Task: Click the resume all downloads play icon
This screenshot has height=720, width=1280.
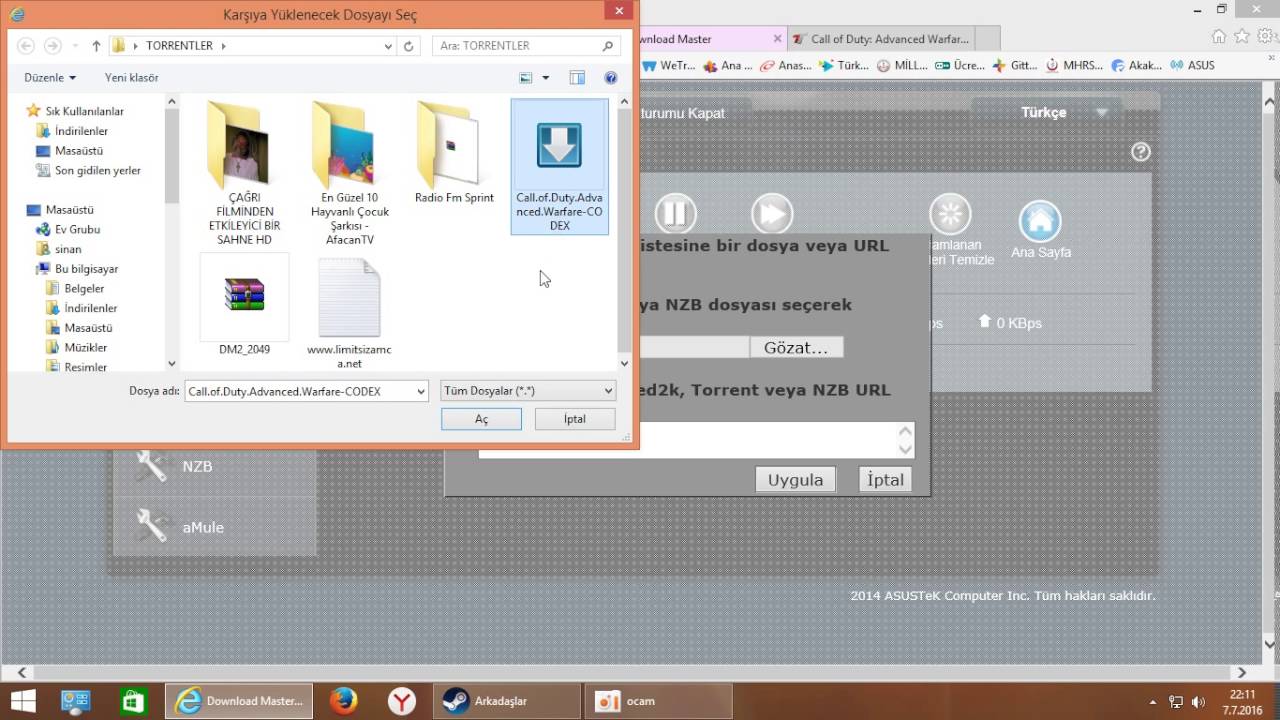Action: [x=772, y=213]
